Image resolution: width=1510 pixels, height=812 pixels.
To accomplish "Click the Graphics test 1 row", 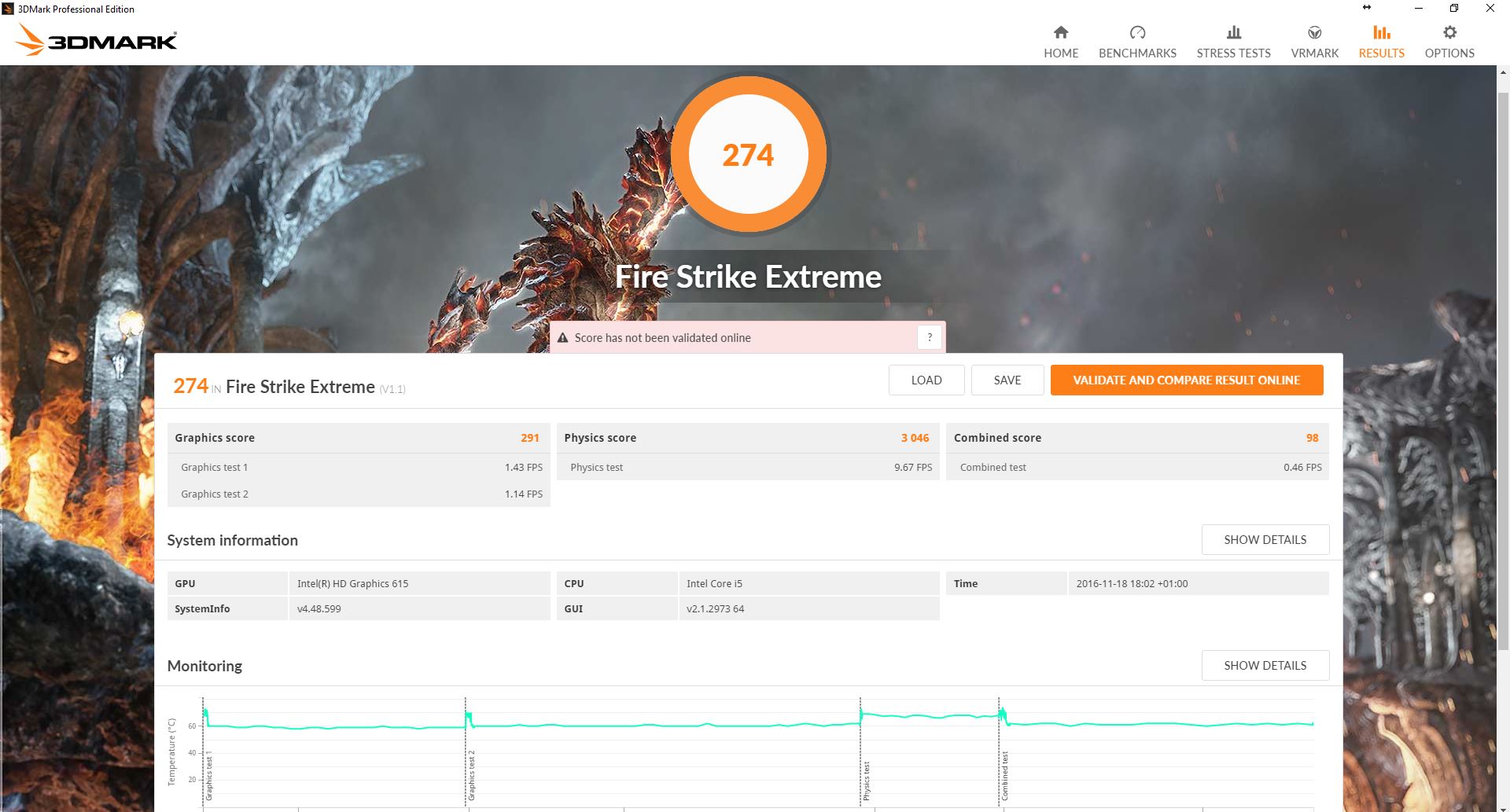I will point(359,467).
